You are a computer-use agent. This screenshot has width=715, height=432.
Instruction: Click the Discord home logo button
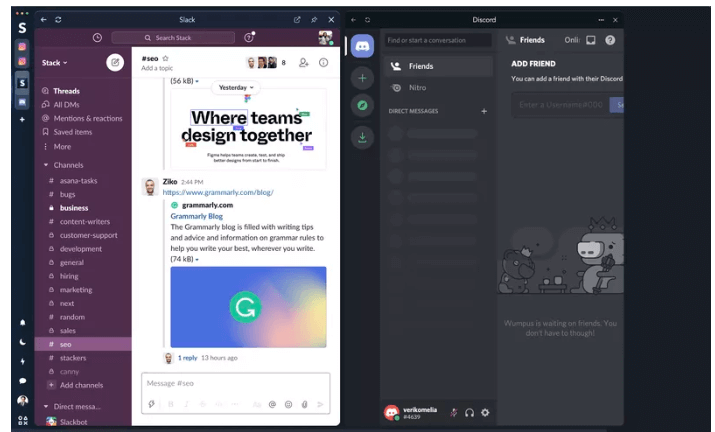362,46
